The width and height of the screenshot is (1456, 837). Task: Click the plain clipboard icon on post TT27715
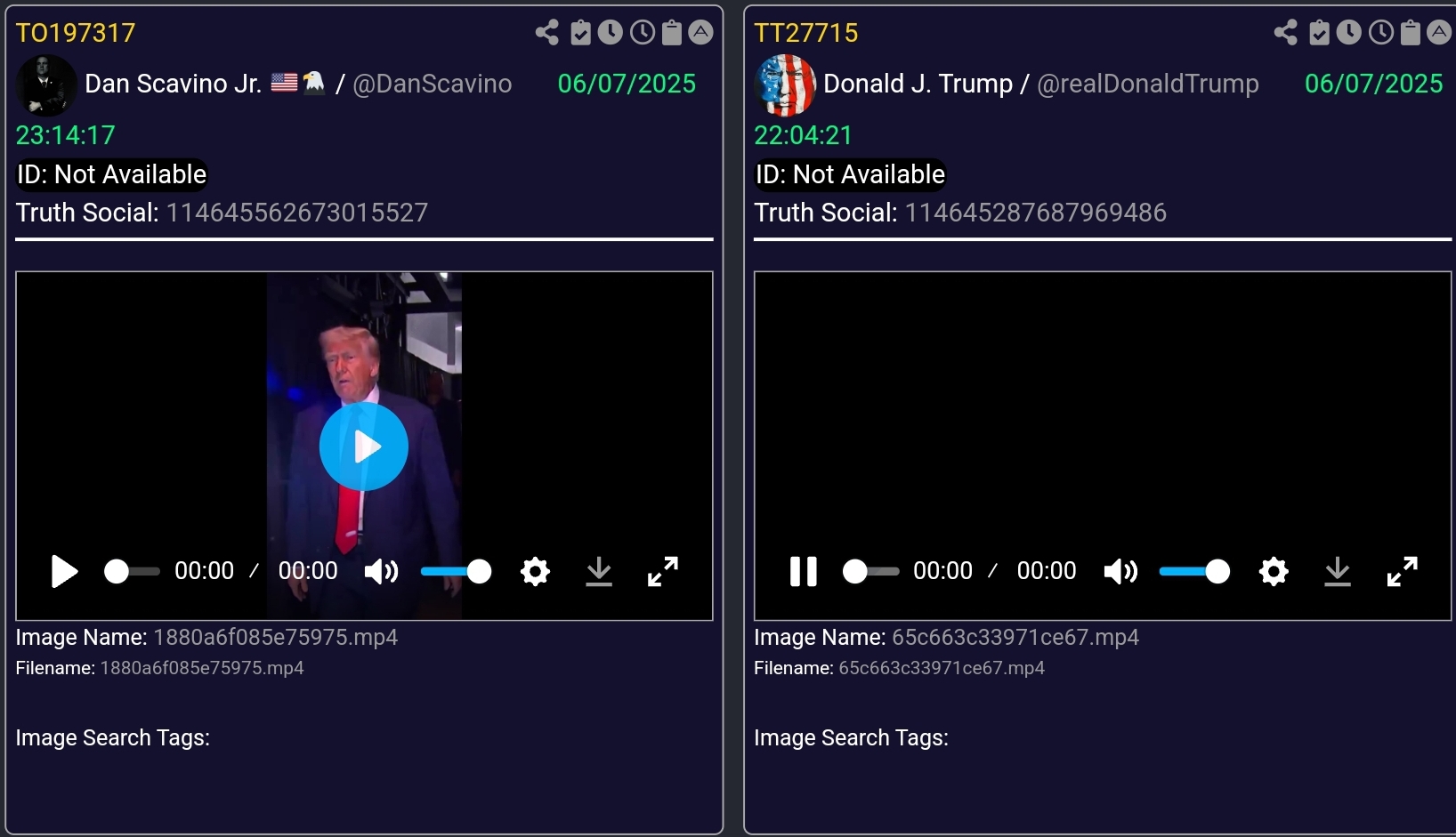pyautogui.click(x=1411, y=33)
